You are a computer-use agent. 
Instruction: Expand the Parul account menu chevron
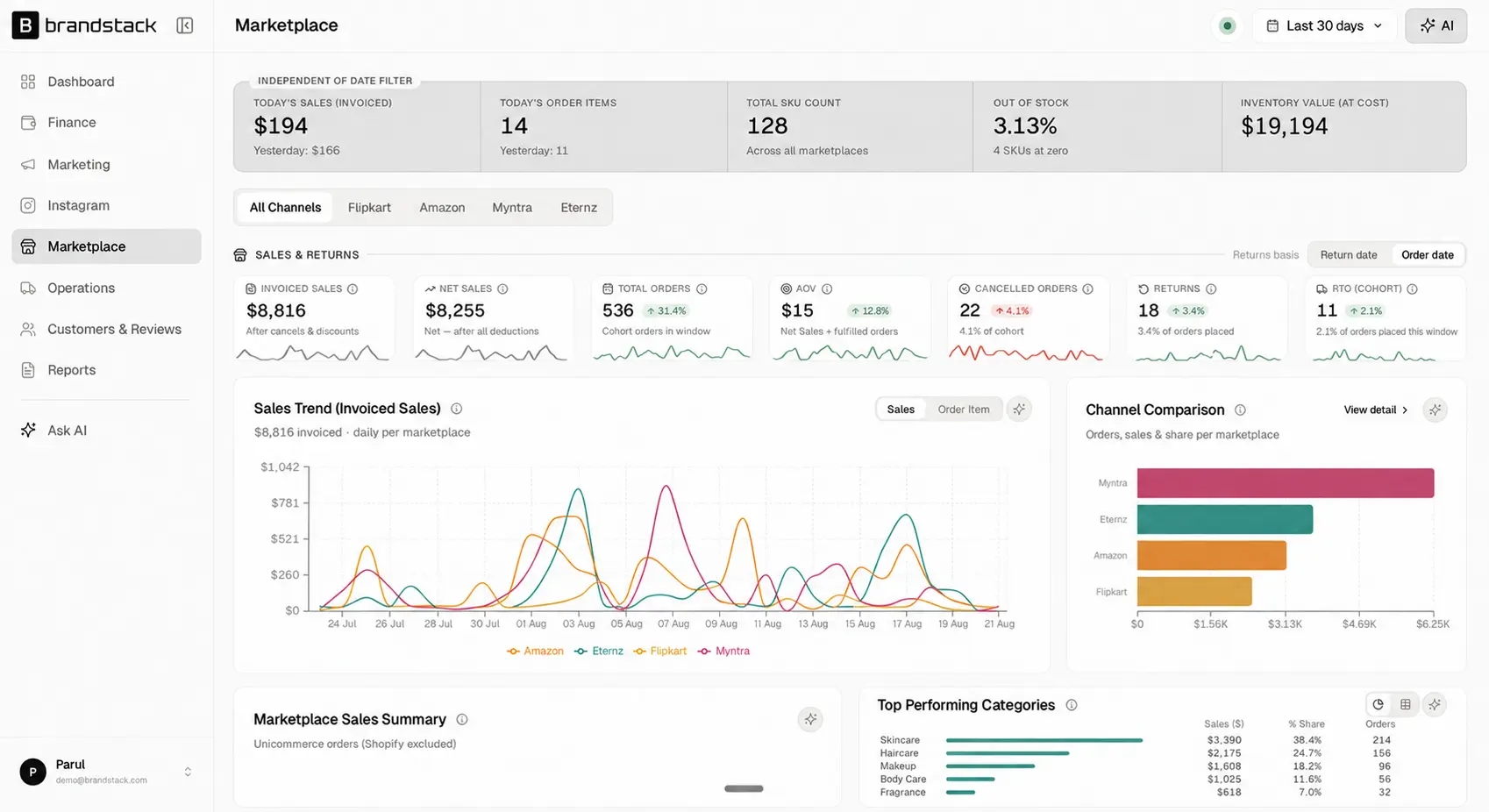(188, 772)
